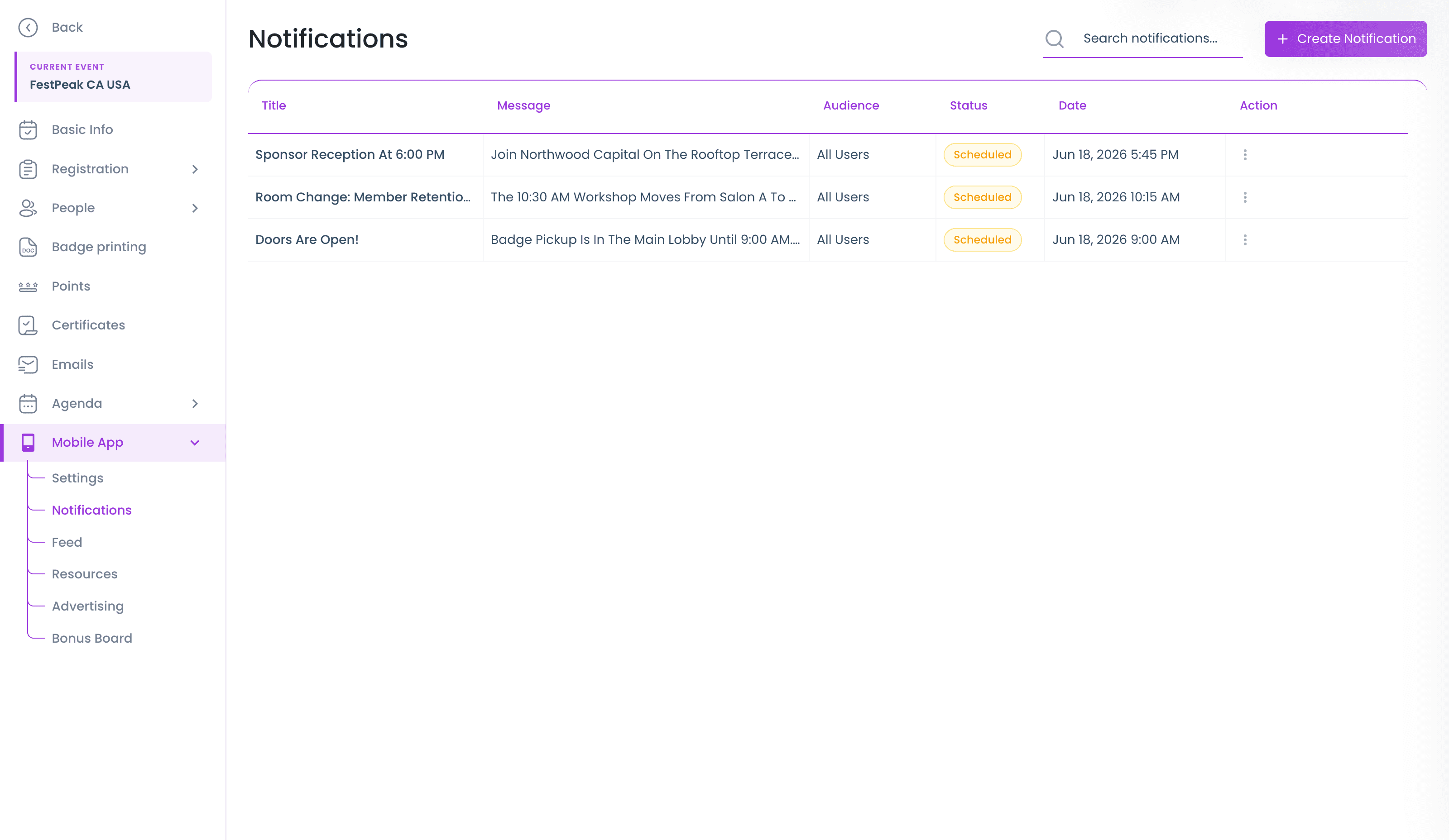
Task: Click All Users in Doors Are Open row
Action: [x=843, y=239]
